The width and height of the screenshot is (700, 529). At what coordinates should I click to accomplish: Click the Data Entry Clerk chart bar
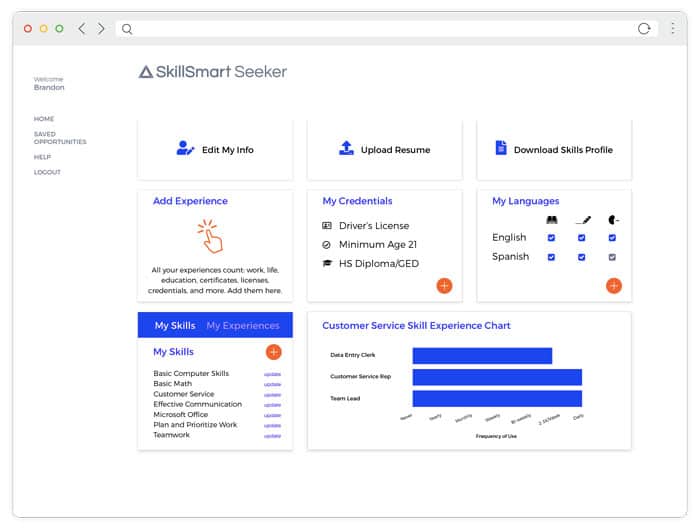482,356
